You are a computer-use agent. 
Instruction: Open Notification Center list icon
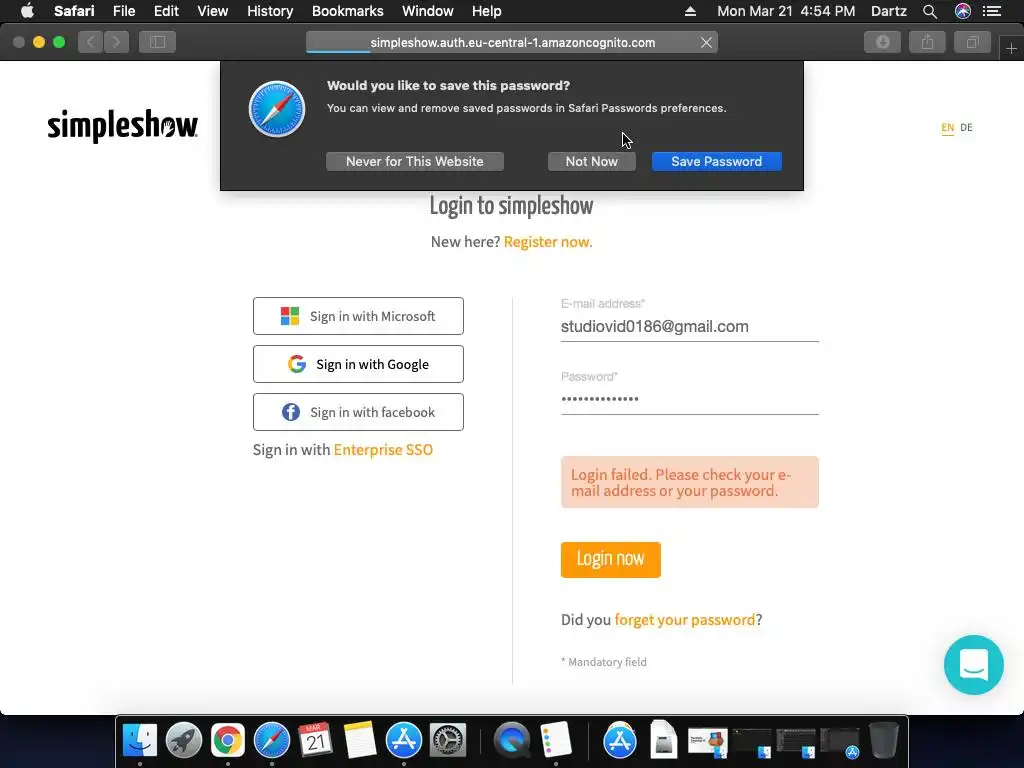click(992, 11)
